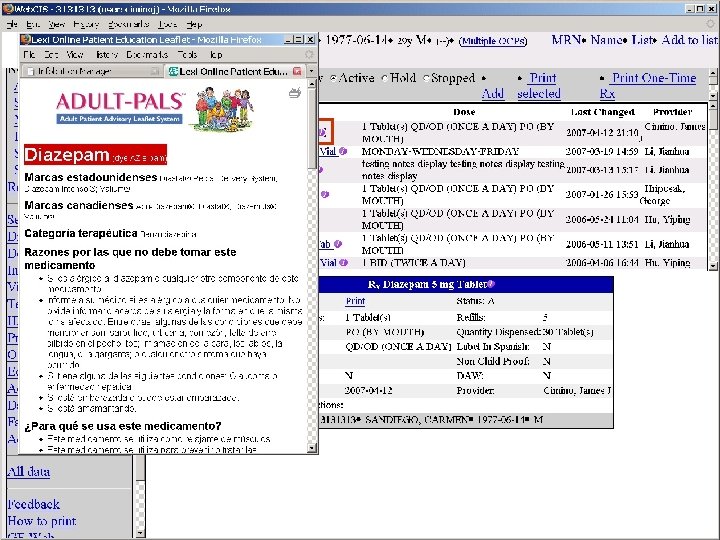Open the All data link in the sidebar

[x=28, y=472]
